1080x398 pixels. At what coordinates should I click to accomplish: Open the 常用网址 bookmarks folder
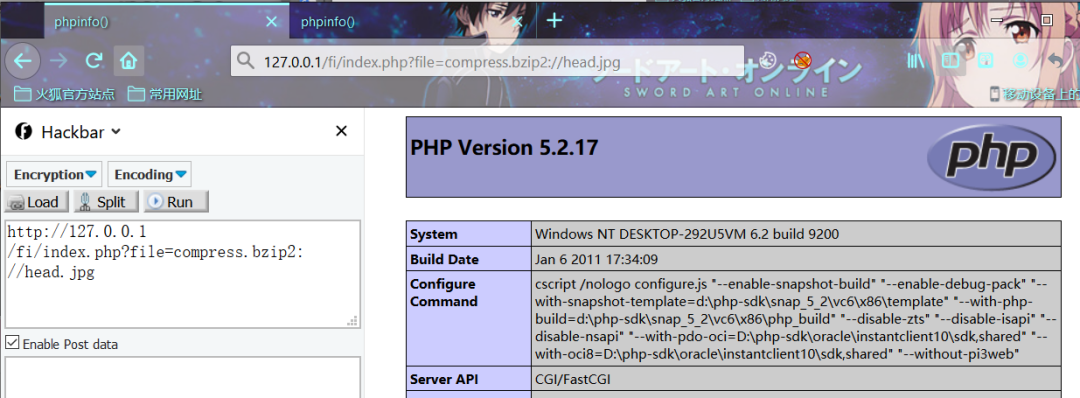tap(165, 94)
